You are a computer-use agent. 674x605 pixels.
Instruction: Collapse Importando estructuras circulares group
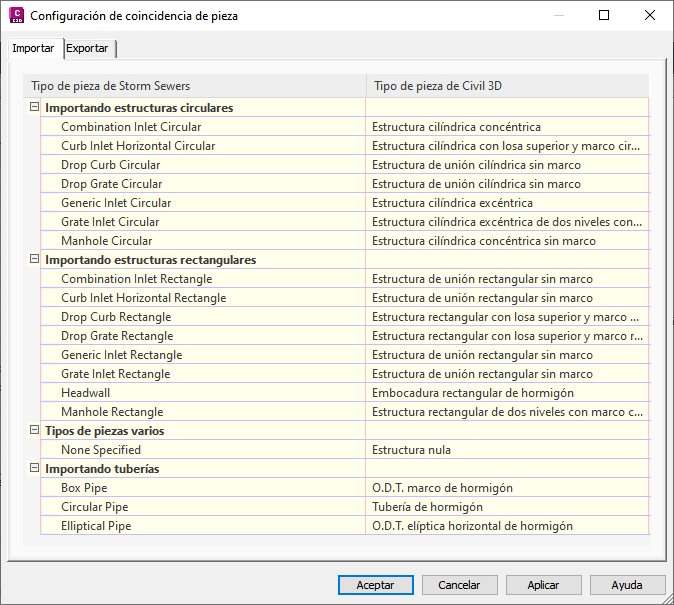[x=35, y=108]
